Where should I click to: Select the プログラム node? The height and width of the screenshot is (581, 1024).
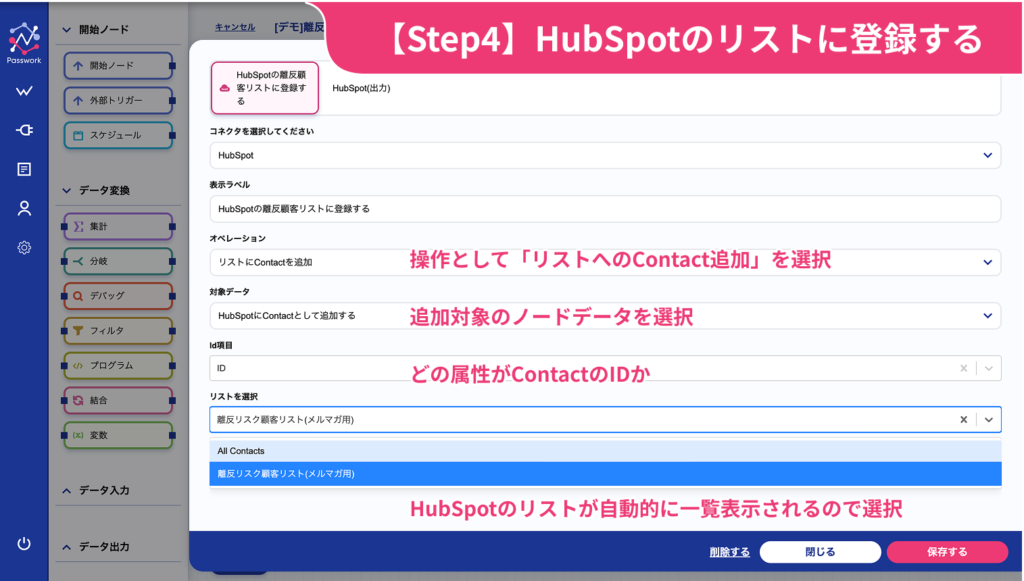(x=118, y=366)
